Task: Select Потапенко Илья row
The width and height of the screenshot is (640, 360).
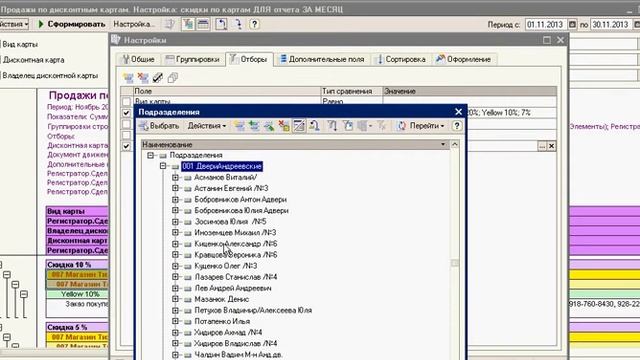Action: point(222,321)
